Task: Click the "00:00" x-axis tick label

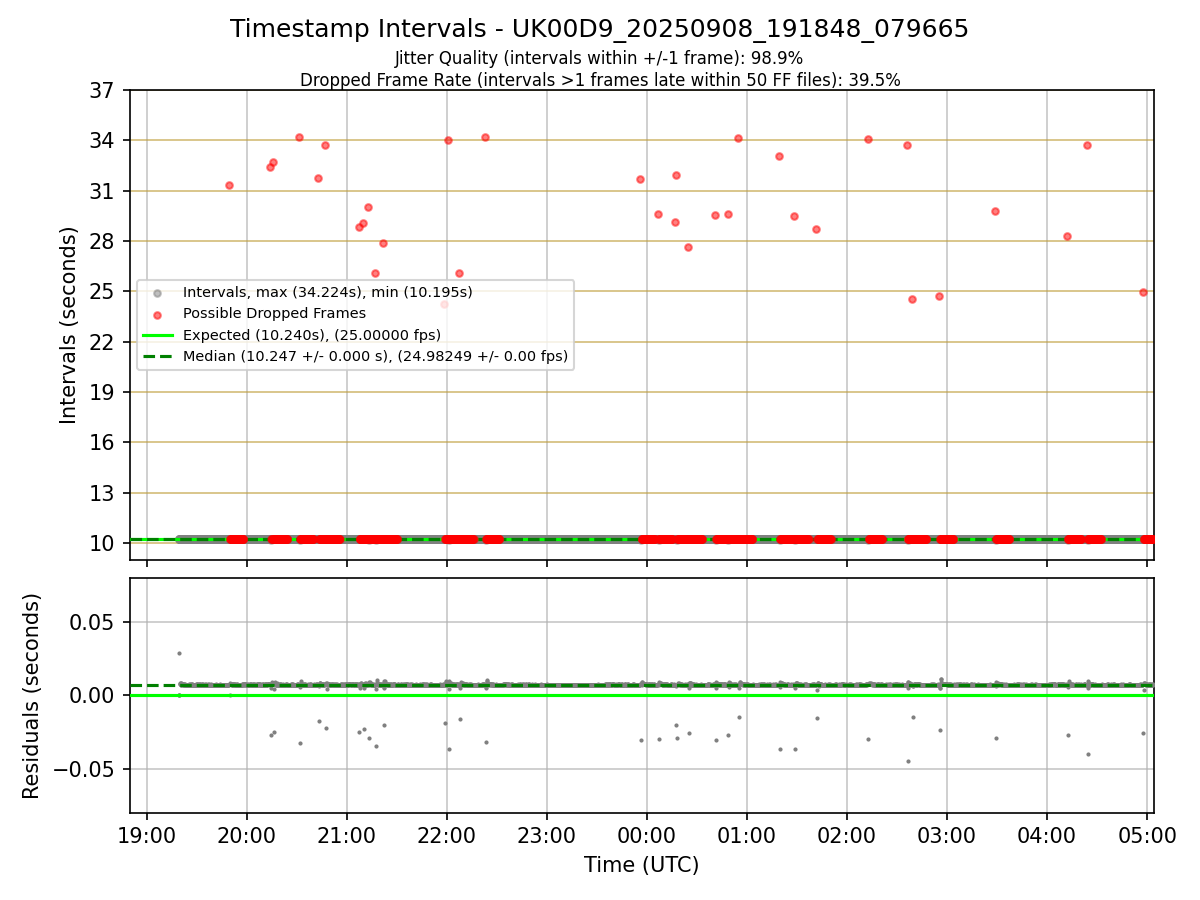Action: click(x=647, y=834)
